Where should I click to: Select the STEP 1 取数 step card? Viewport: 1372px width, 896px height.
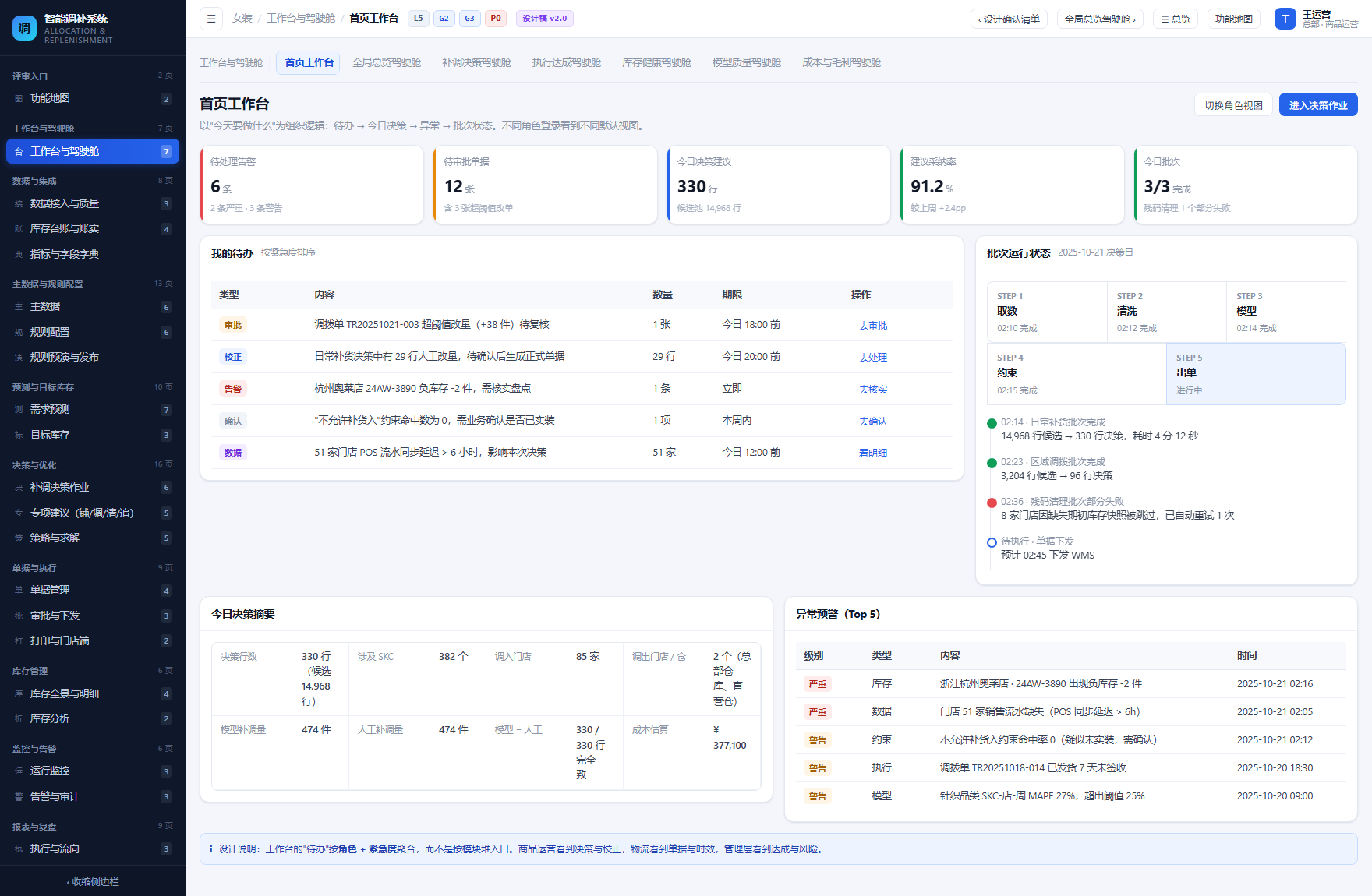(1047, 312)
